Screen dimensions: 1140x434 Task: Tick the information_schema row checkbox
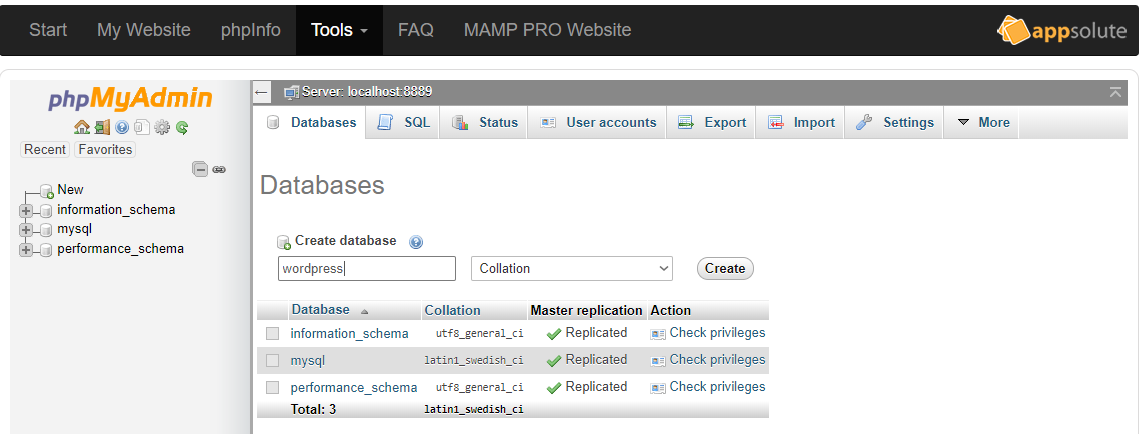point(273,334)
